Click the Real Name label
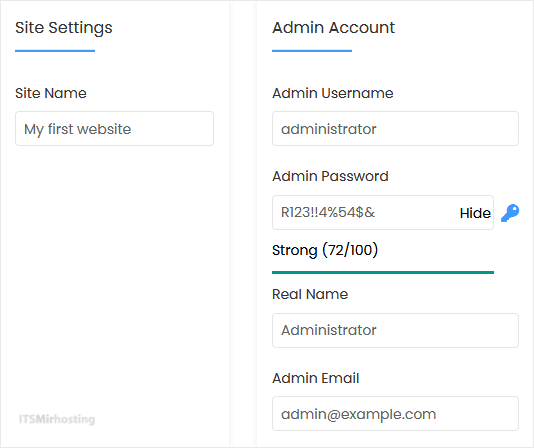The width and height of the screenshot is (534, 448). tap(310, 294)
